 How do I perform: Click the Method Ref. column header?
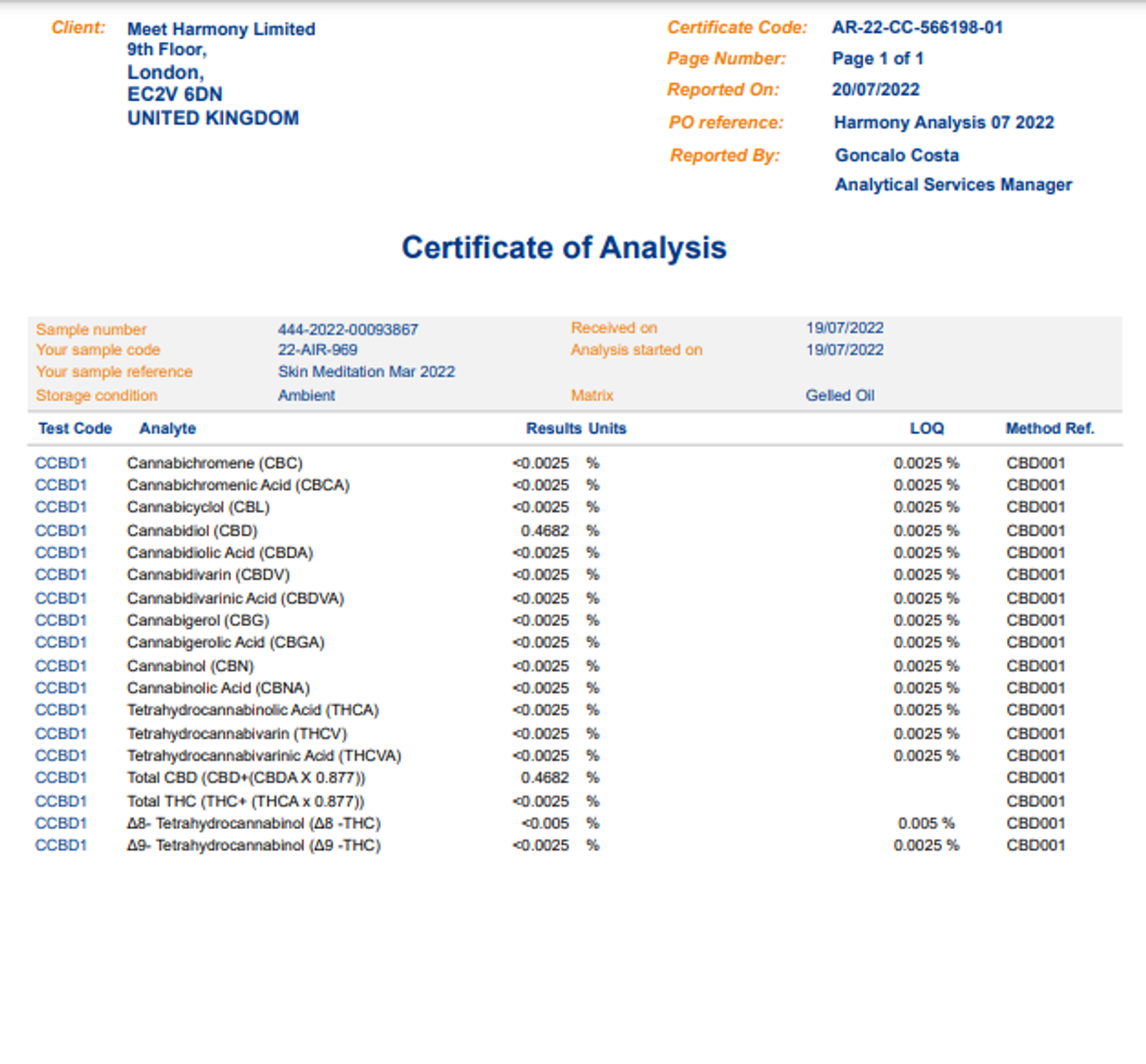click(1049, 428)
